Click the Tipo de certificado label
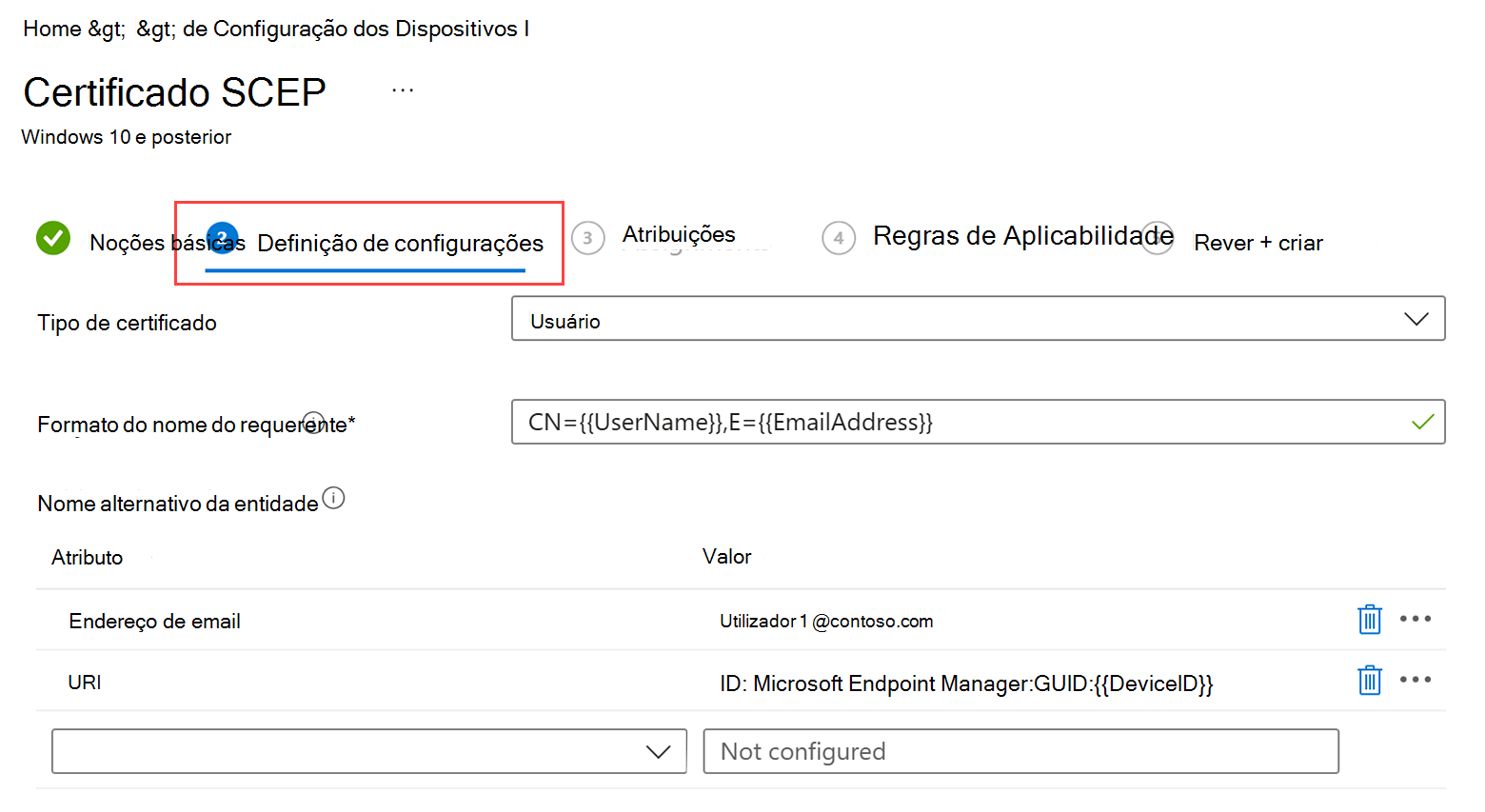This screenshot has height=812, width=1485. click(x=127, y=324)
